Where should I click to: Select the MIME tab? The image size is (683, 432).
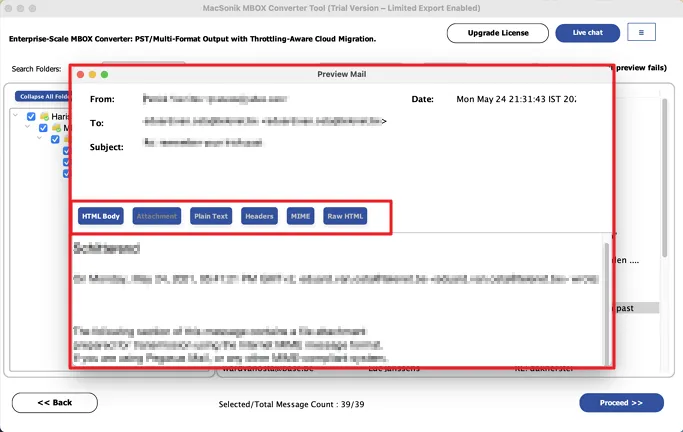click(x=300, y=216)
